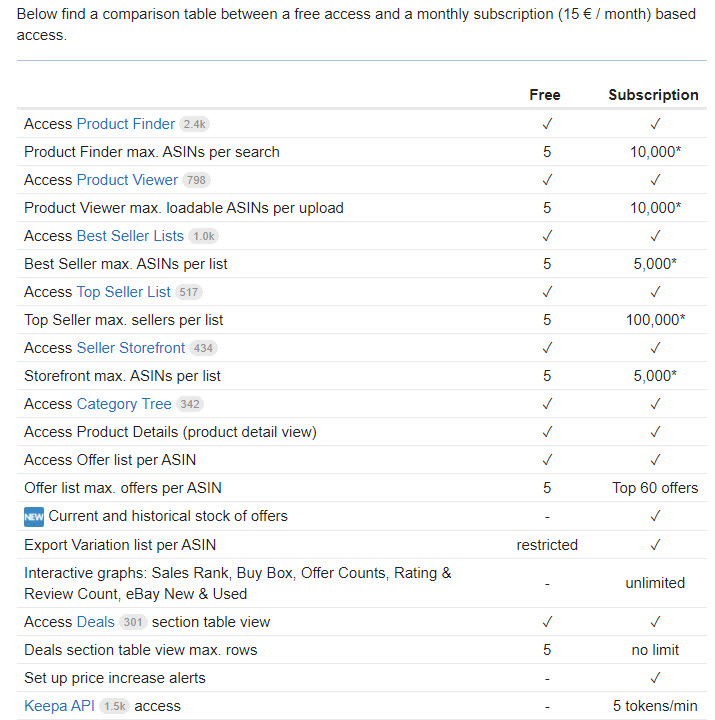Image resolution: width=715 pixels, height=720 pixels.
Task: Click the 1.0k badge beside Best Seller Lists
Action: click(x=203, y=237)
